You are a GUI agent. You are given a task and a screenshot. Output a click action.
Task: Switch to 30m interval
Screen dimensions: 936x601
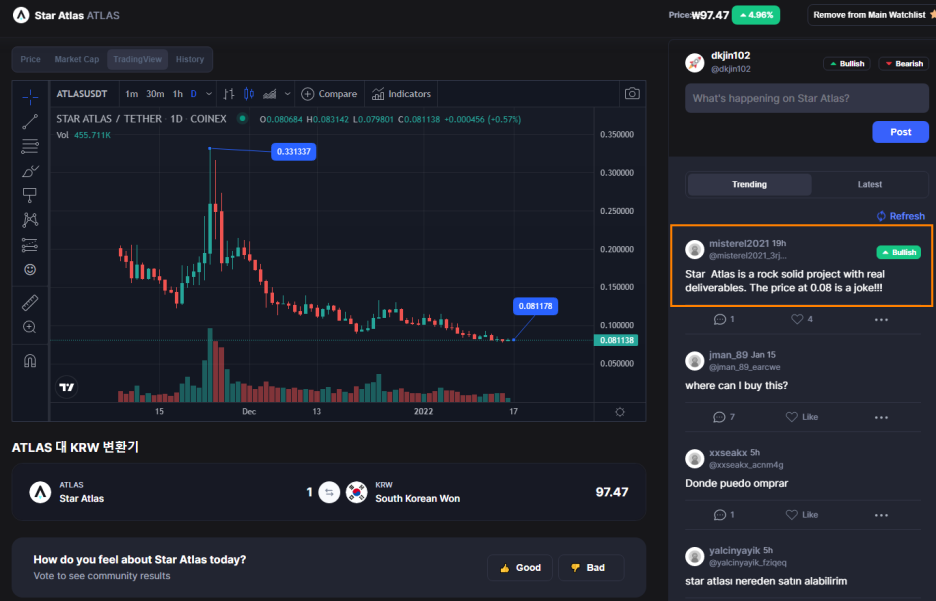[155, 94]
